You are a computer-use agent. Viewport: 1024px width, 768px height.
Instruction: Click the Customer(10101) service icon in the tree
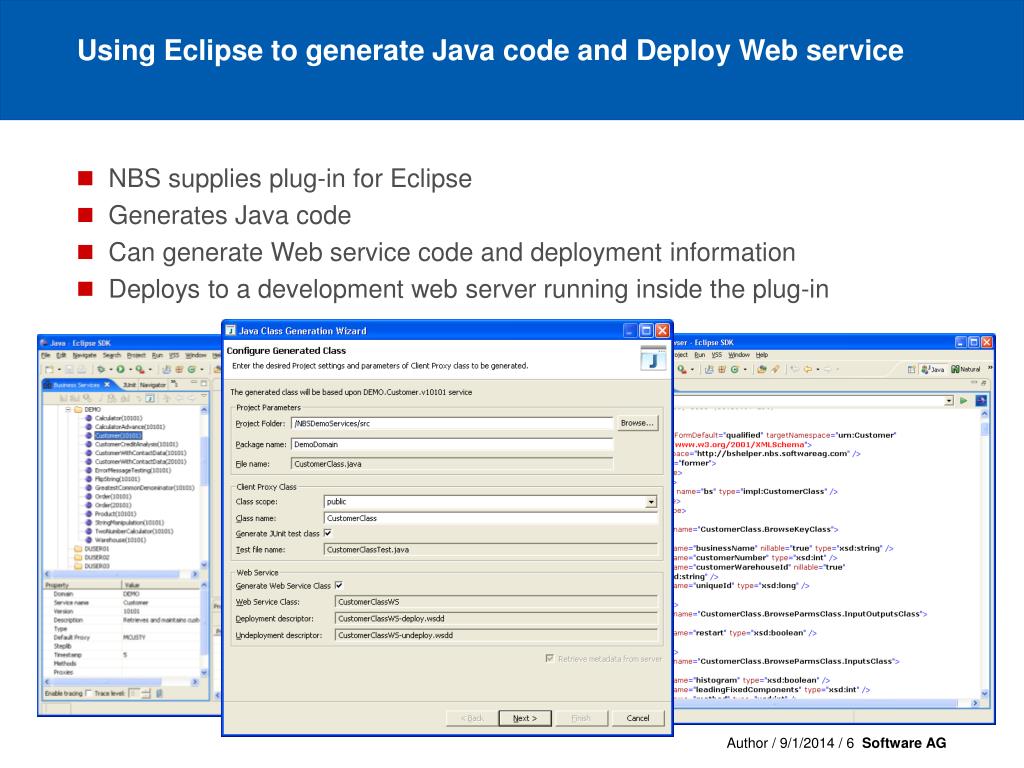click(x=89, y=436)
